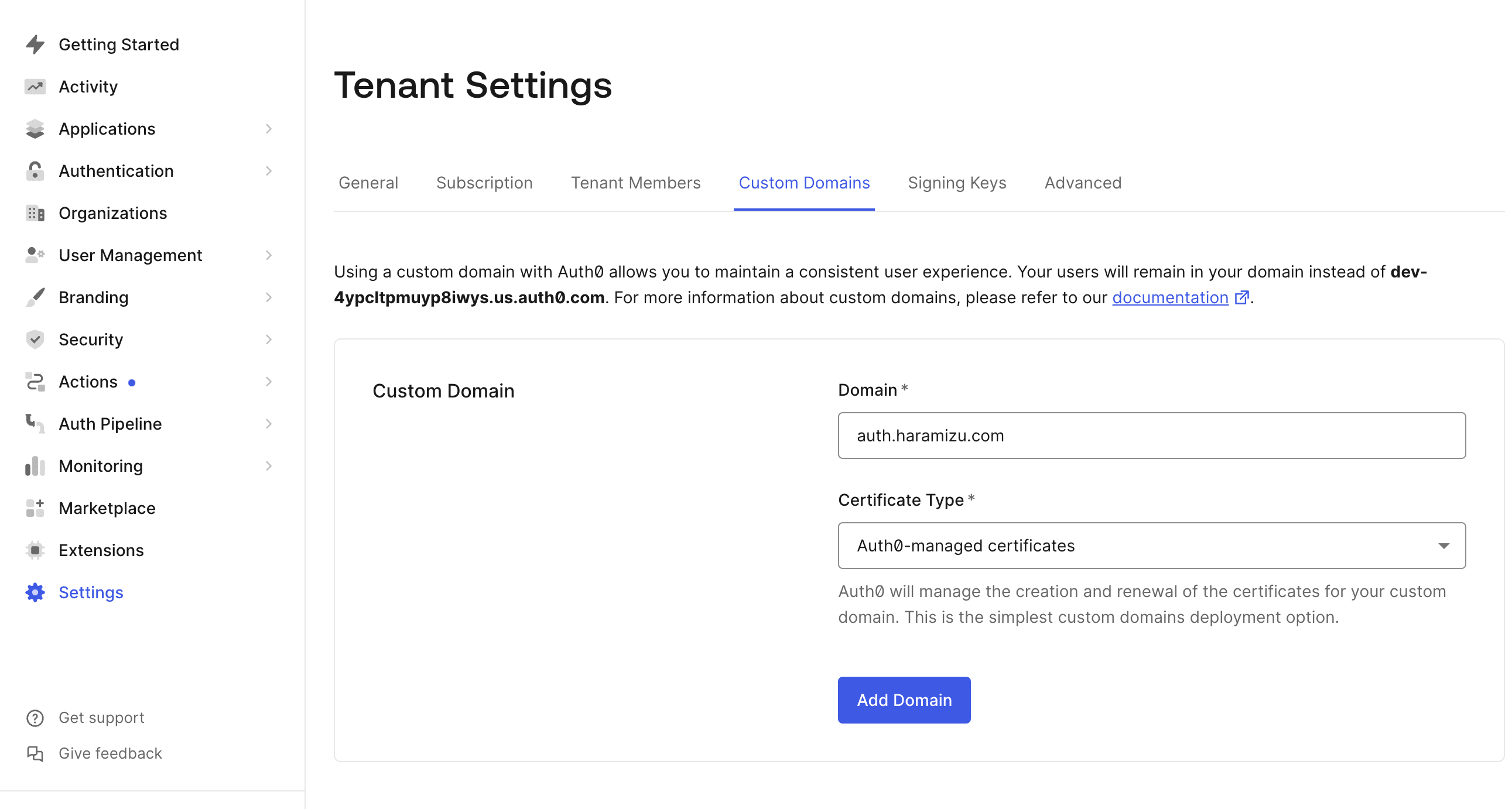Click into the Domain input field
This screenshot has width=1512, height=809.
[x=1151, y=436]
